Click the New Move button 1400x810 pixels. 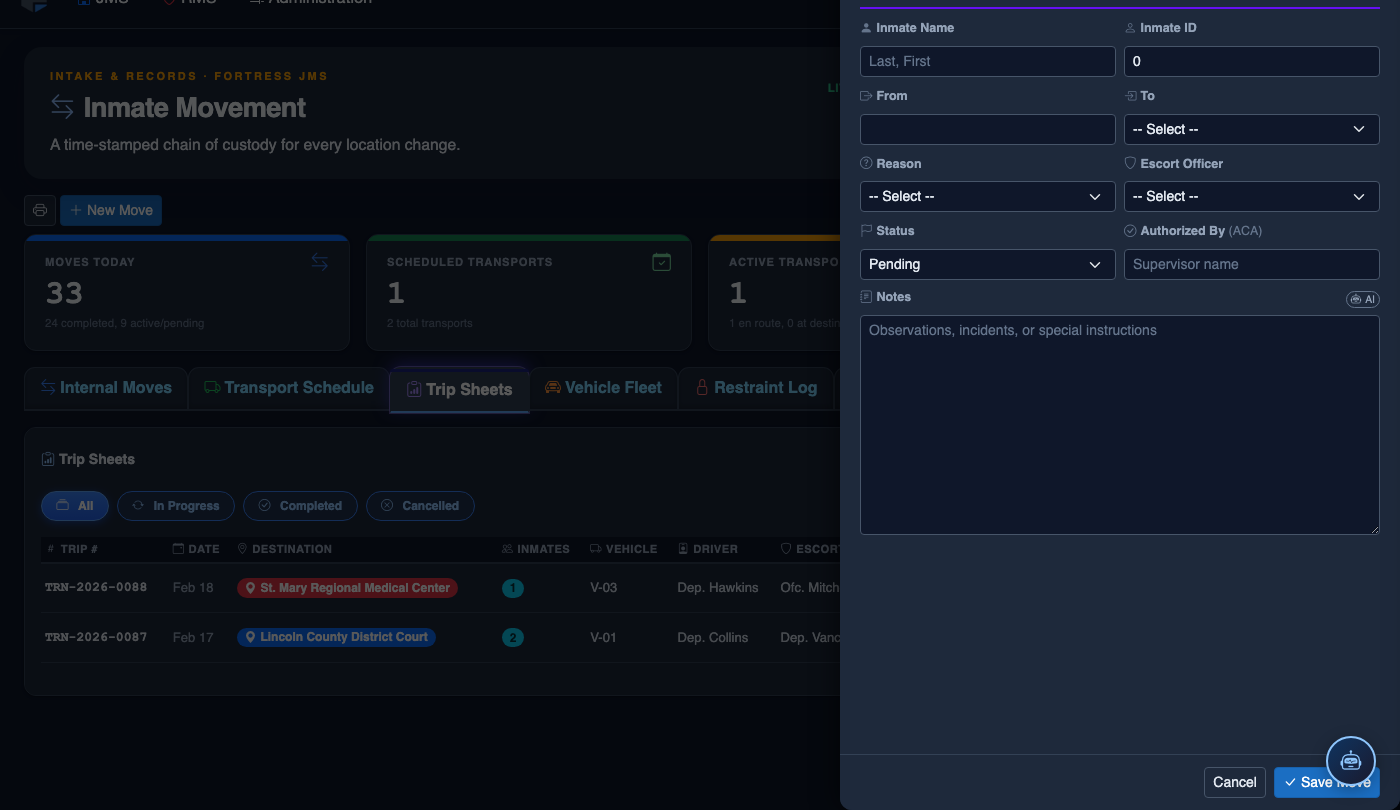tap(111, 210)
